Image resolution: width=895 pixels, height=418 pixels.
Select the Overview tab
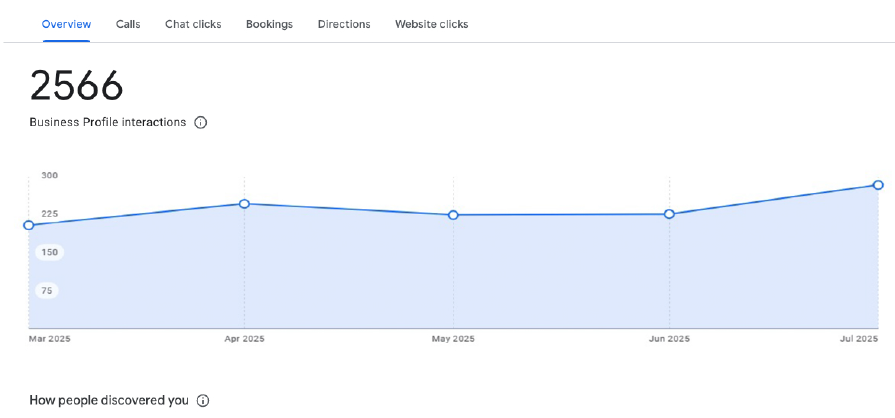(x=66, y=24)
